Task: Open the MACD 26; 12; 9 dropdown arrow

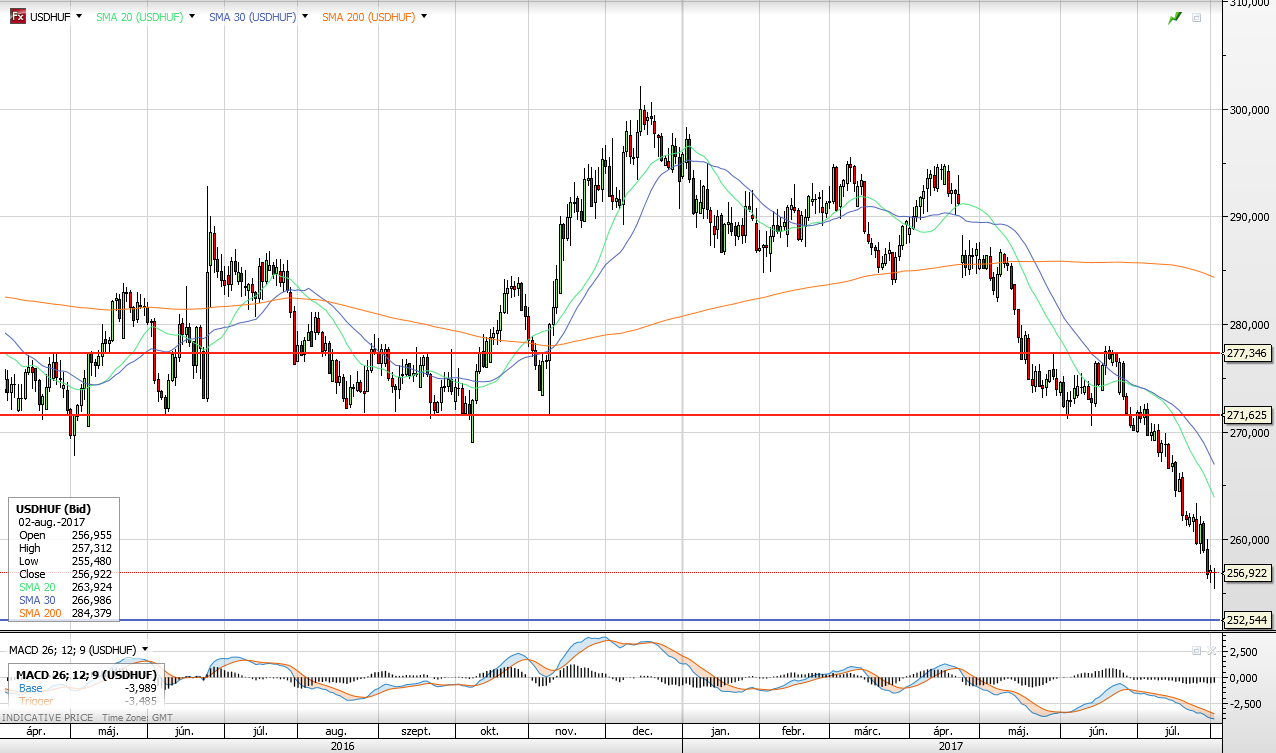Action: pyautogui.click(x=145, y=650)
